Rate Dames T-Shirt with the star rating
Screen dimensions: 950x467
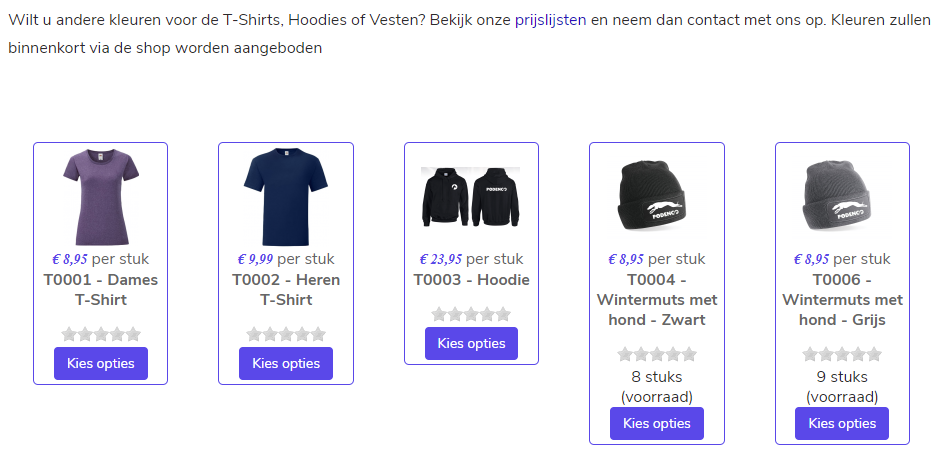point(100,334)
